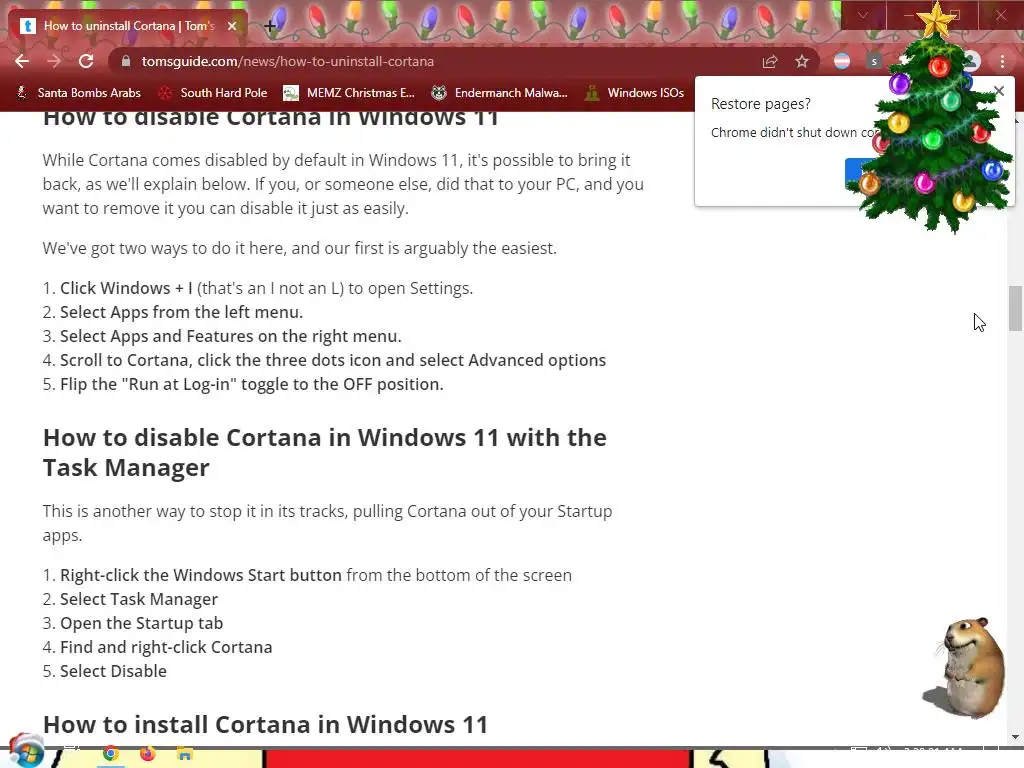Open Firefox from the taskbar

coord(148,754)
